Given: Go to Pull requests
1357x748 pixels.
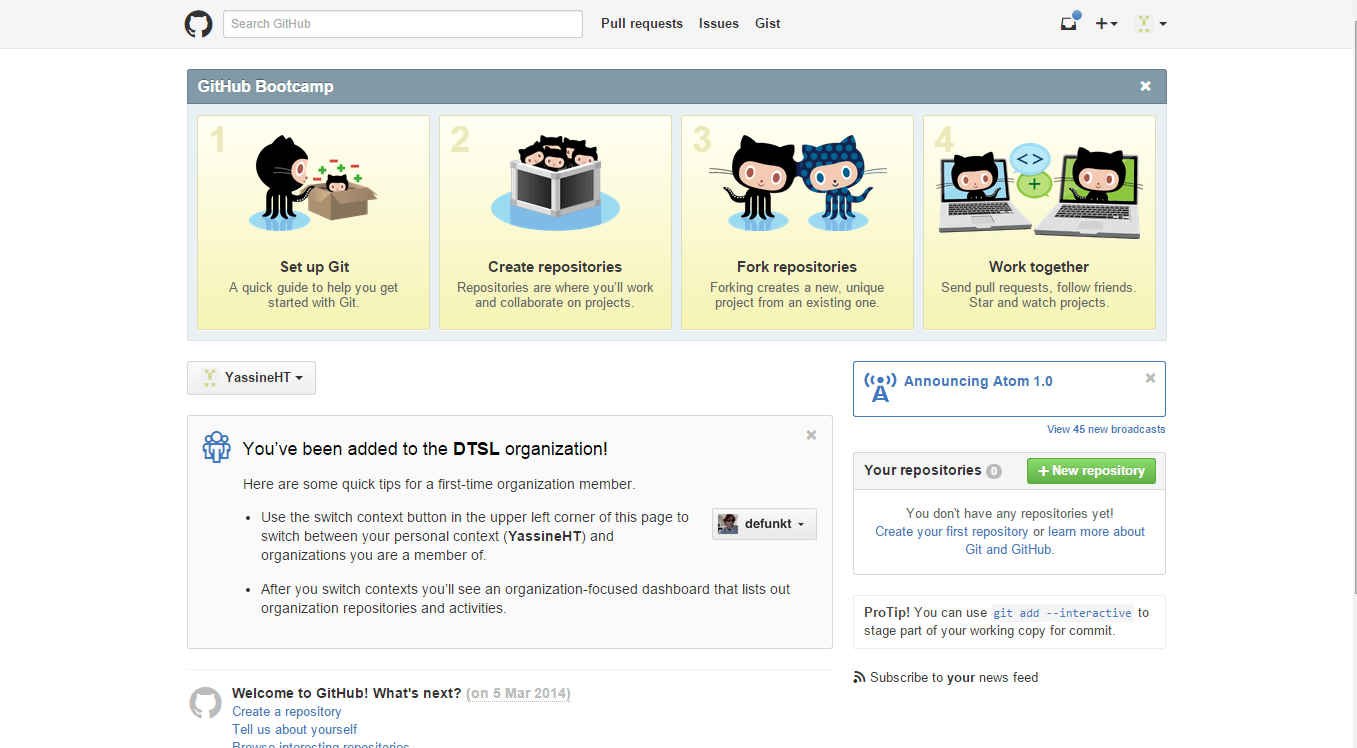Looking at the screenshot, I should pos(642,24).
